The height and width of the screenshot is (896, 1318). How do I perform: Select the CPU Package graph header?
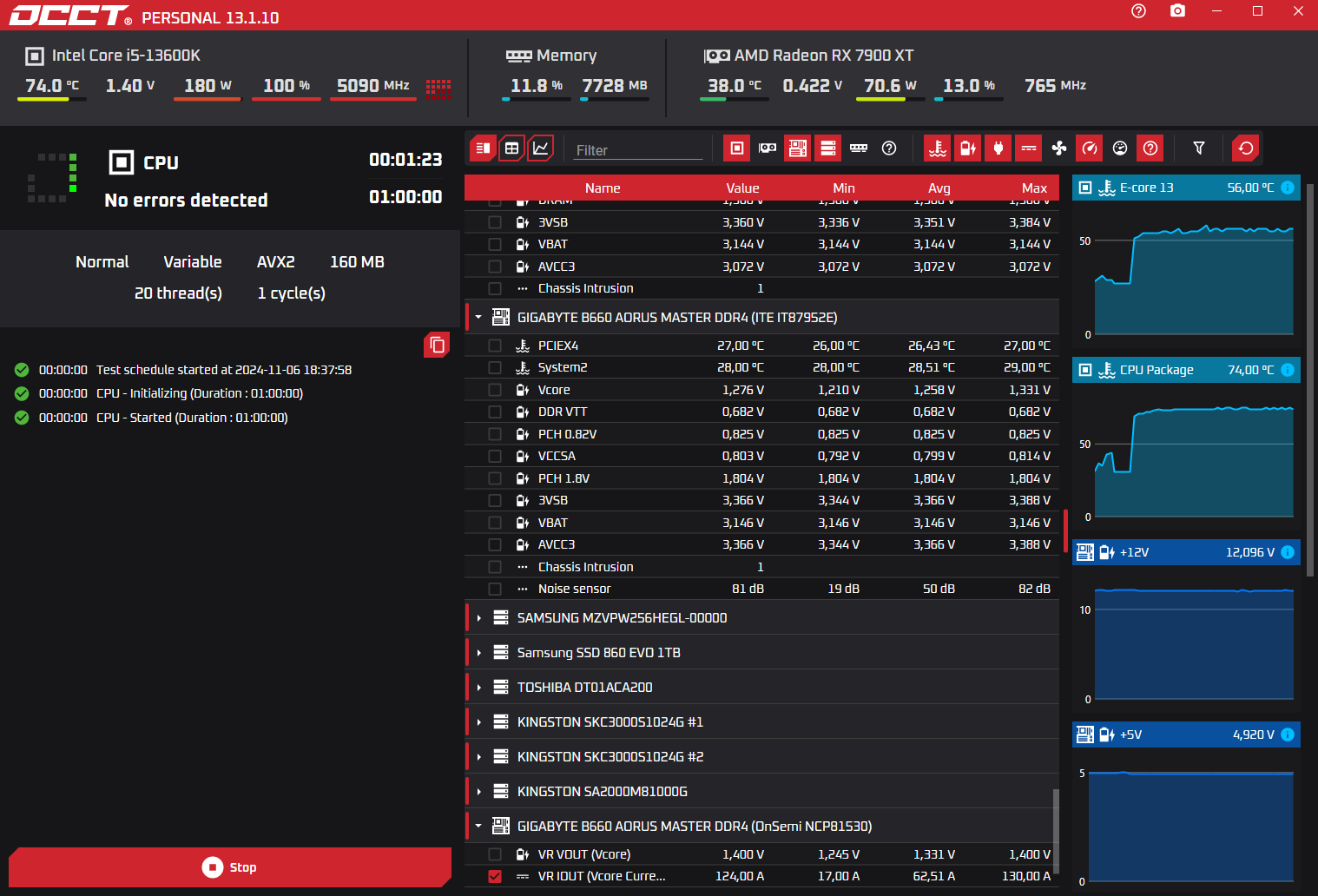click(x=1186, y=370)
